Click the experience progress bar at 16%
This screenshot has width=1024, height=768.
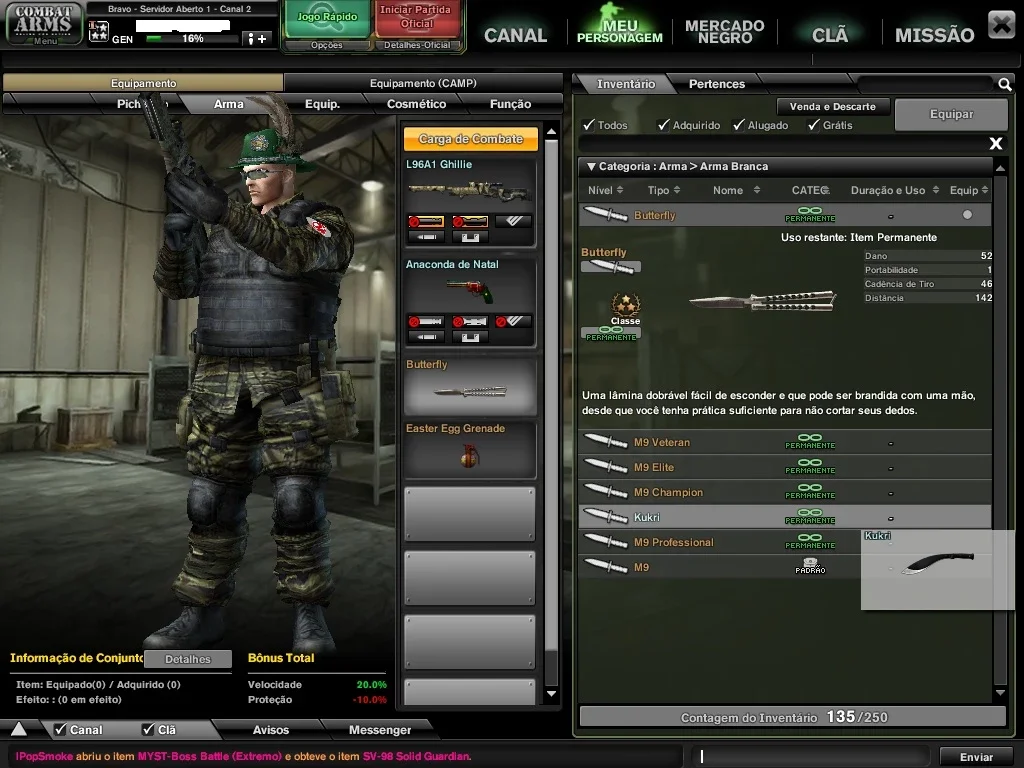tap(193, 39)
